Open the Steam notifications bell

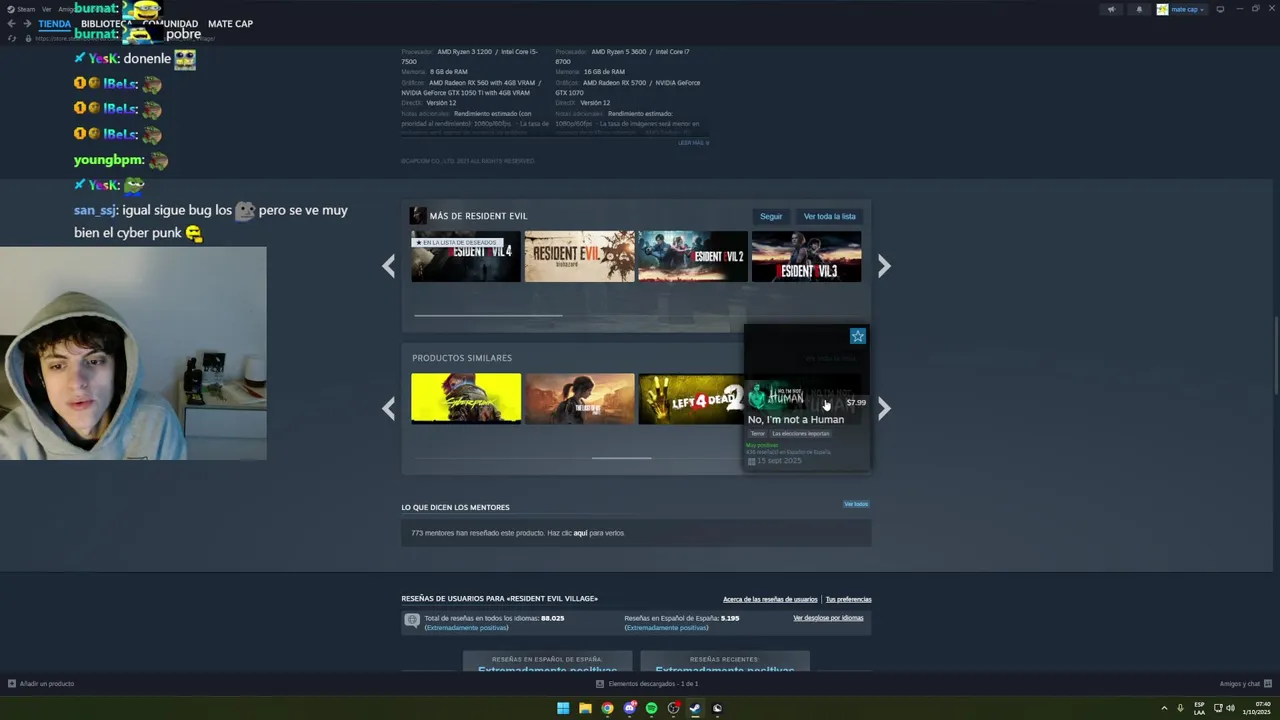click(x=1139, y=9)
